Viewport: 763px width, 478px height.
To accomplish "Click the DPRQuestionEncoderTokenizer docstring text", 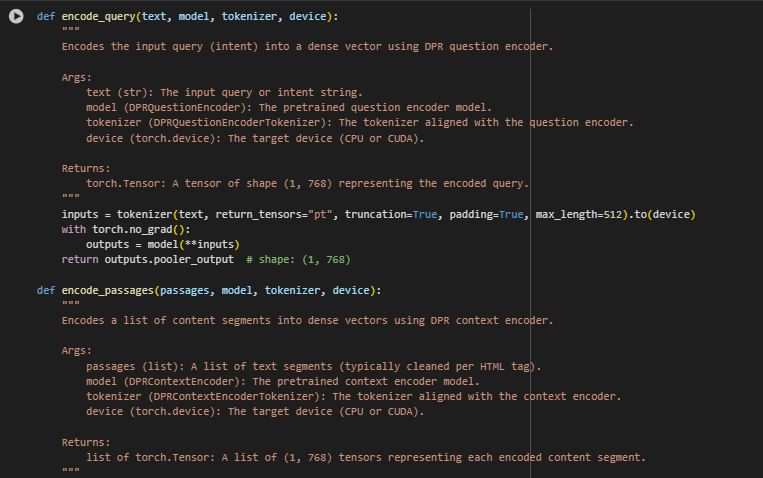I will coord(236,123).
